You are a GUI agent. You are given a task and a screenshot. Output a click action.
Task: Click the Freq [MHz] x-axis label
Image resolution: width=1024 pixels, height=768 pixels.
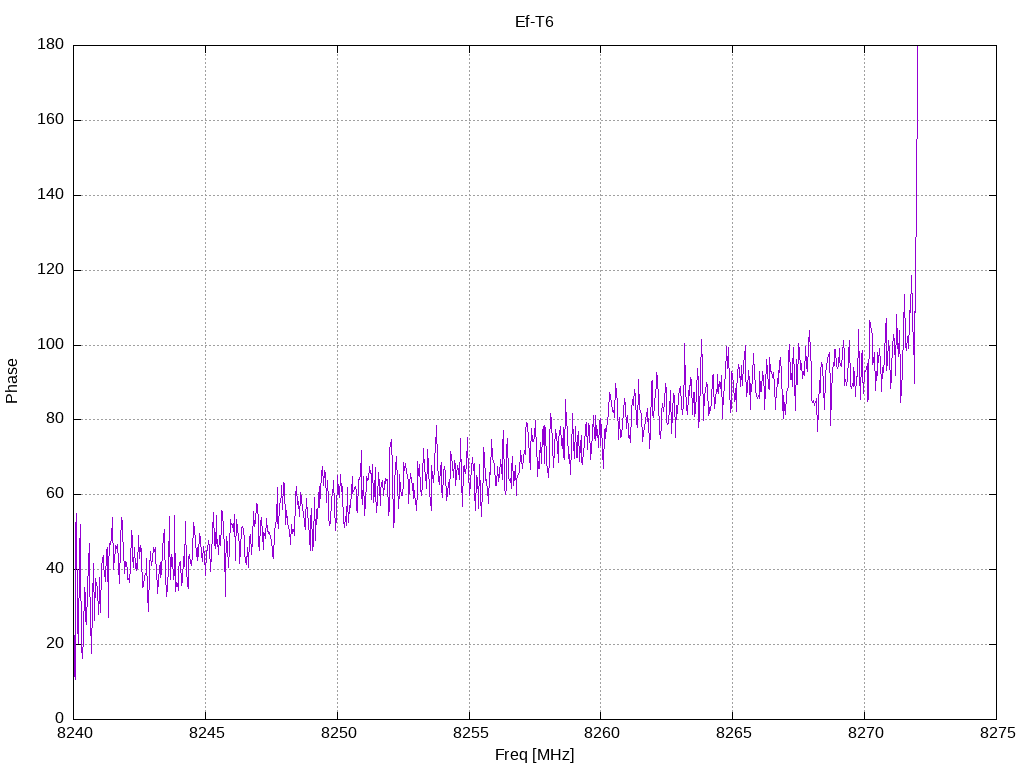point(534,755)
